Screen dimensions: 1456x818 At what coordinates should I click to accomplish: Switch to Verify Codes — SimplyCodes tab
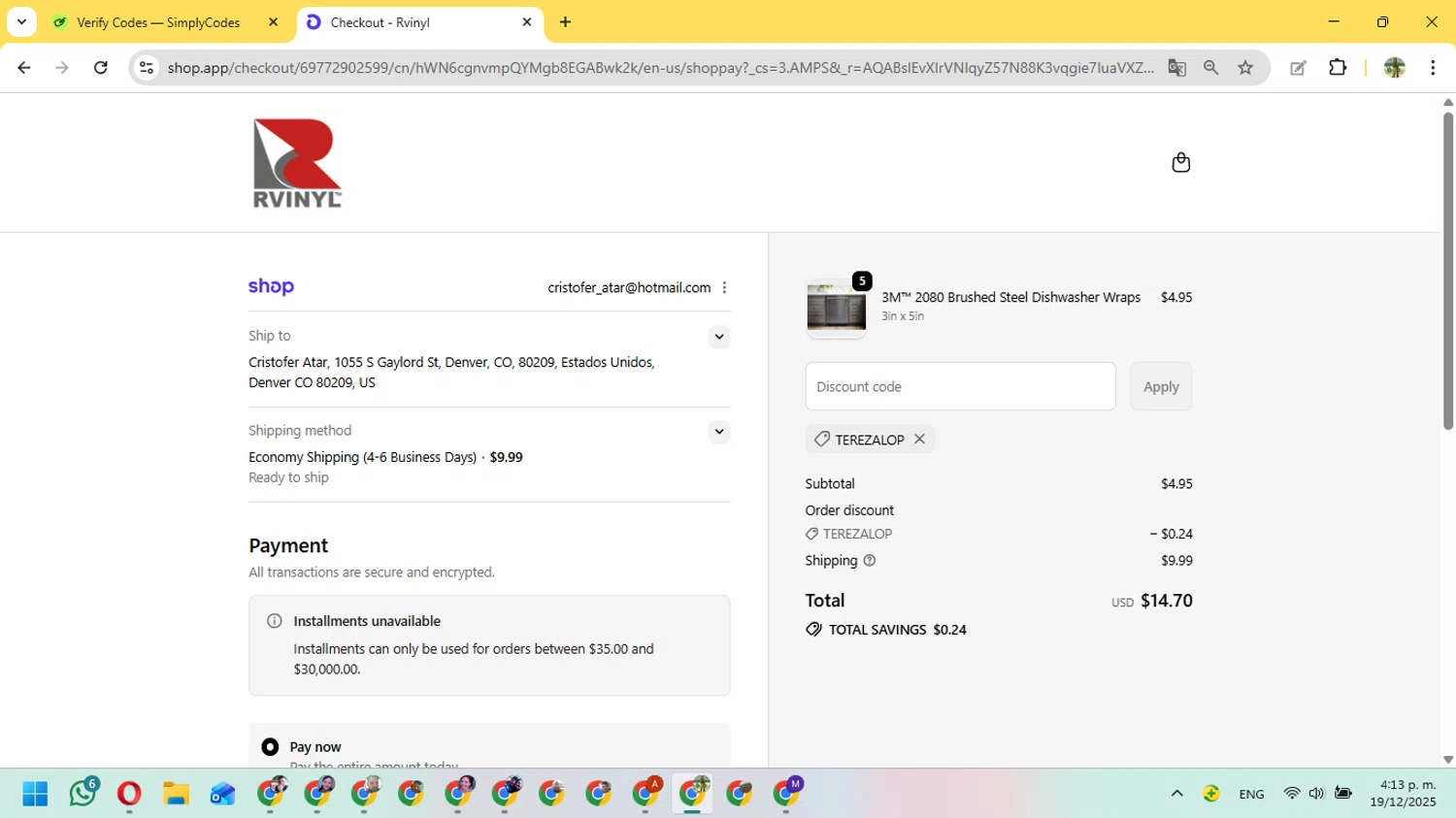(x=158, y=22)
